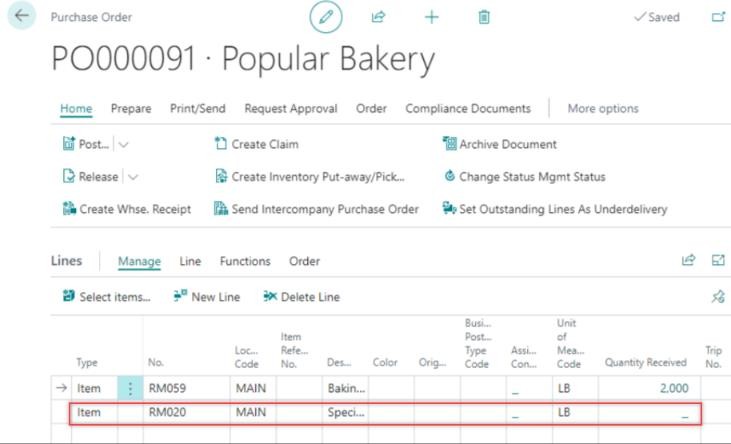Open the Prepare menu tab

point(131,109)
